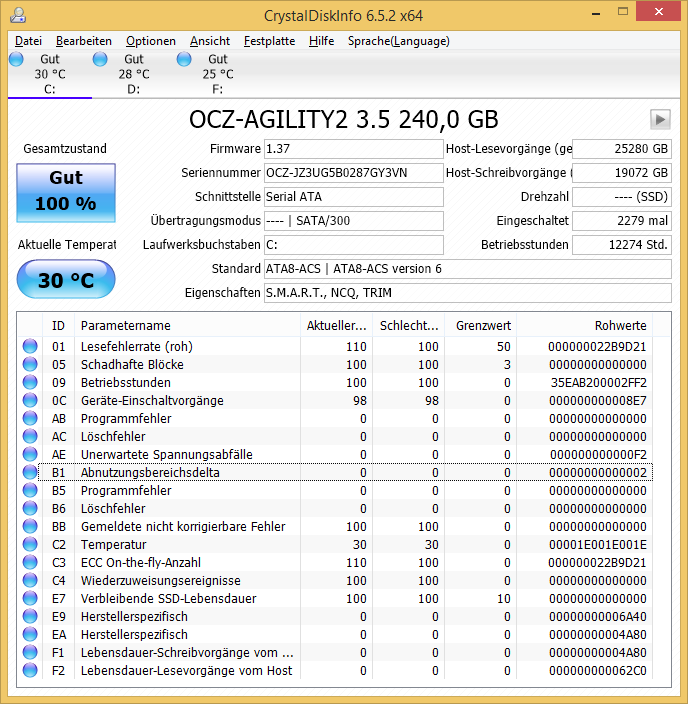688x704 pixels.
Task: Click the Parametername column header
Action: coord(187,326)
